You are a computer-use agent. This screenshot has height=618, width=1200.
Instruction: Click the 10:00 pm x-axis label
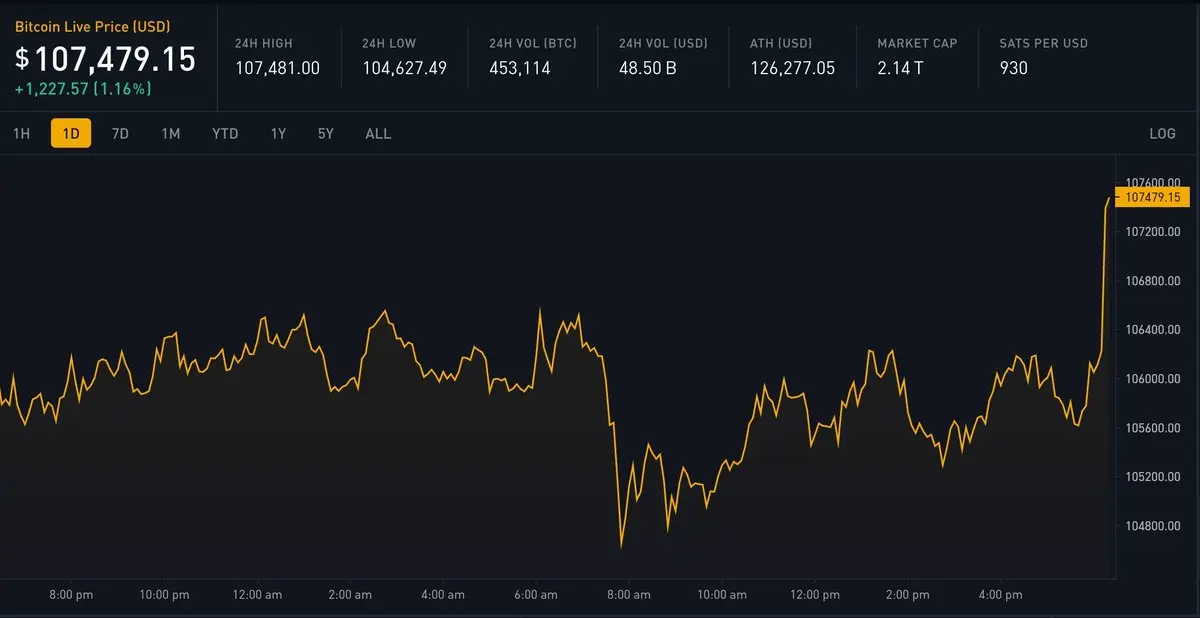pyautogui.click(x=164, y=594)
